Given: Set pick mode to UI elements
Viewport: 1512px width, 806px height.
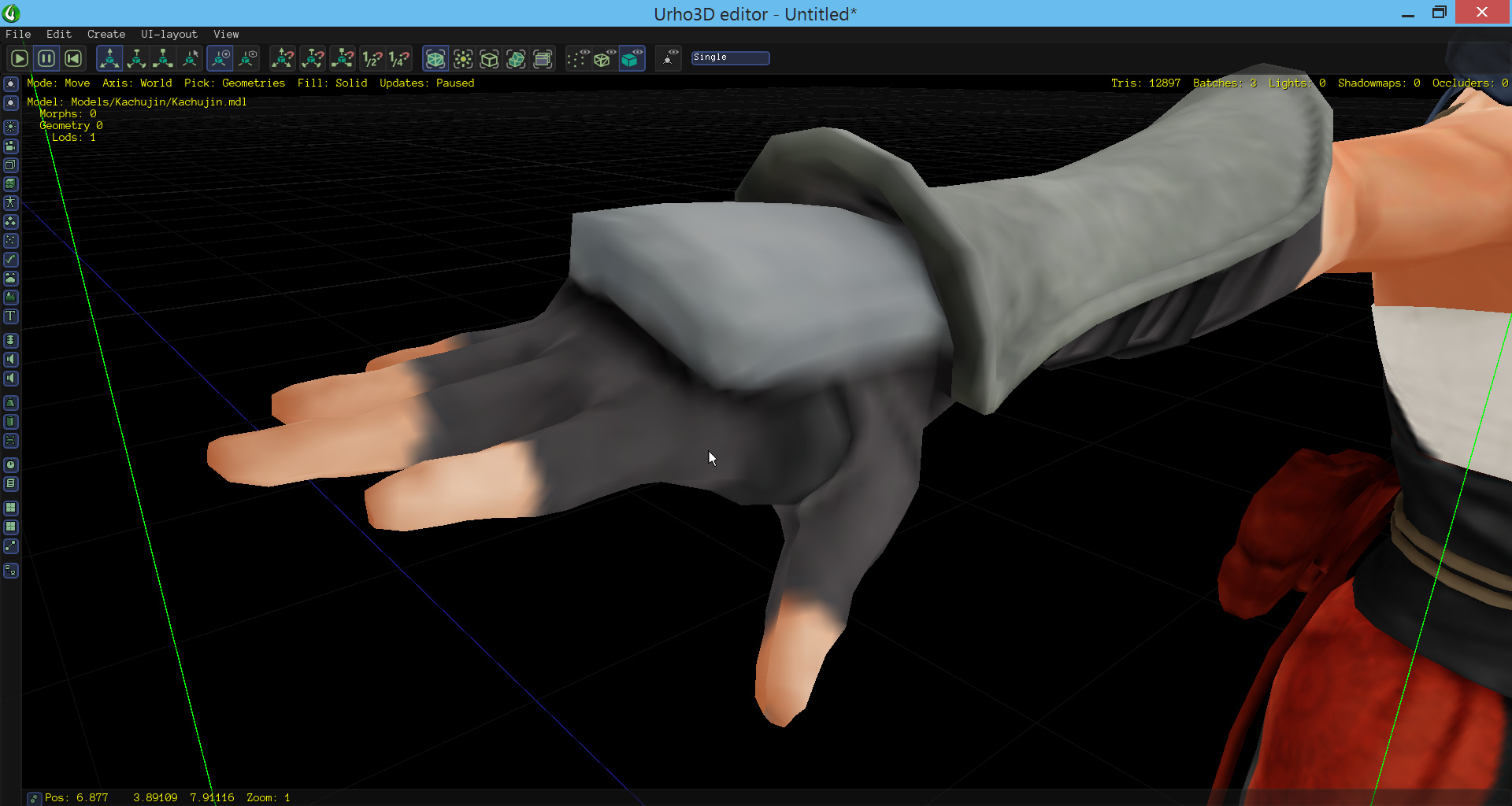Looking at the screenshot, I should click(543, 58).
